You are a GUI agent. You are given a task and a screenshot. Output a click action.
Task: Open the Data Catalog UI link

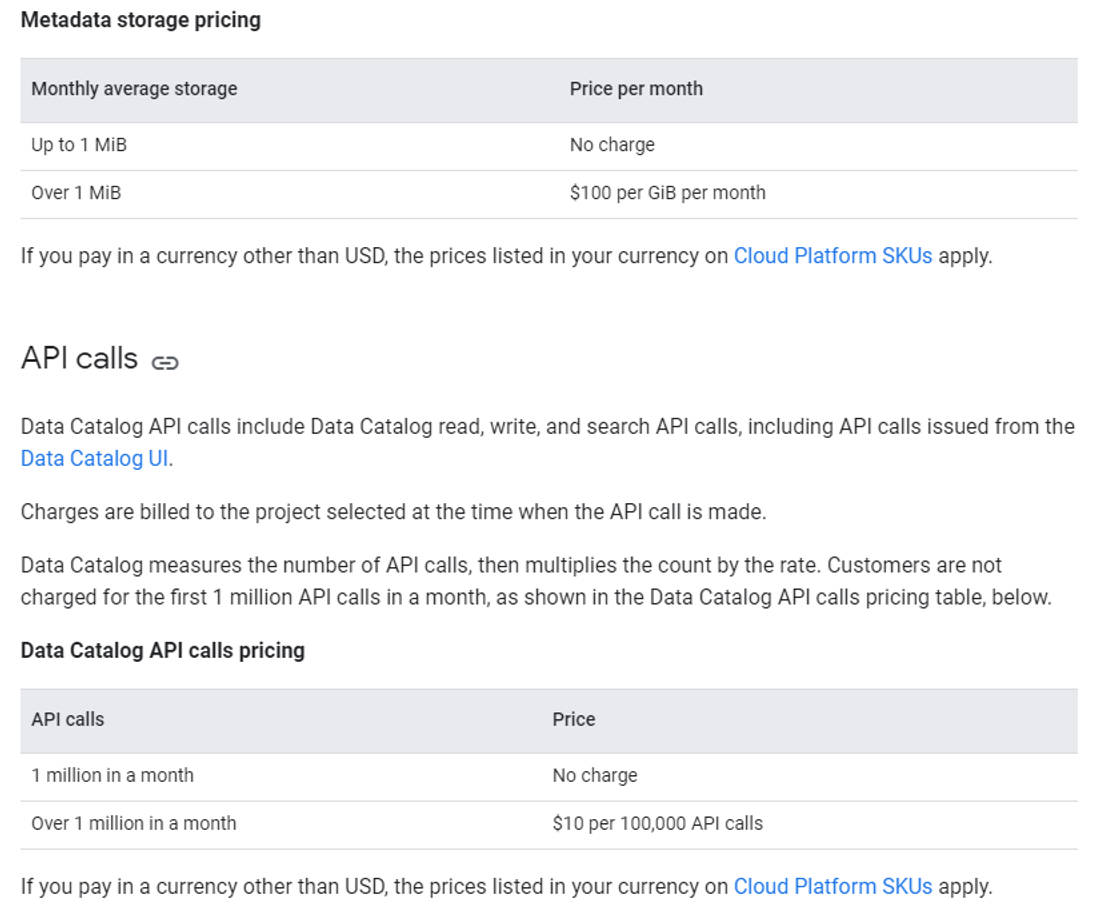[x=94, y=459]
